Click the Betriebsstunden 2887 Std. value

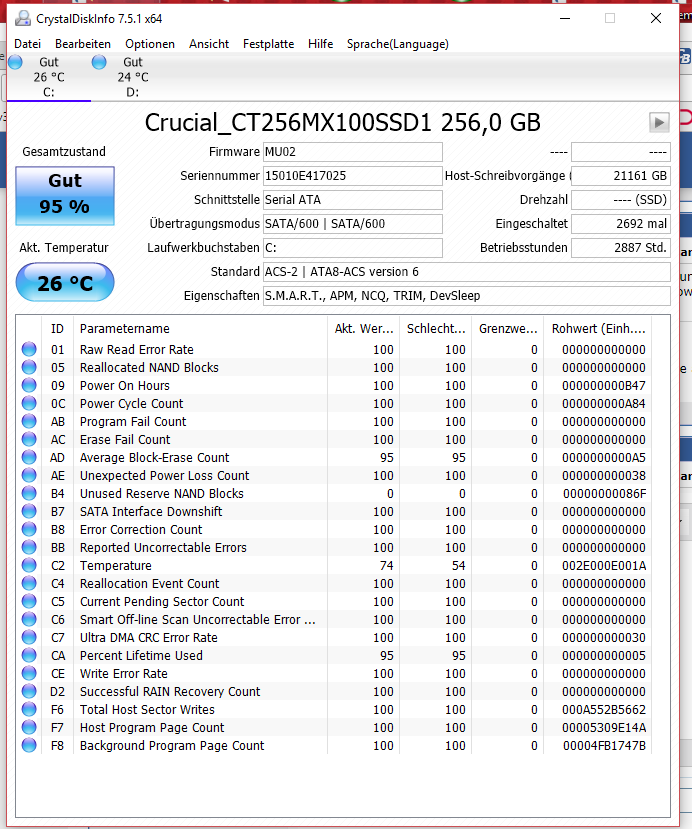tap(621, 248)
